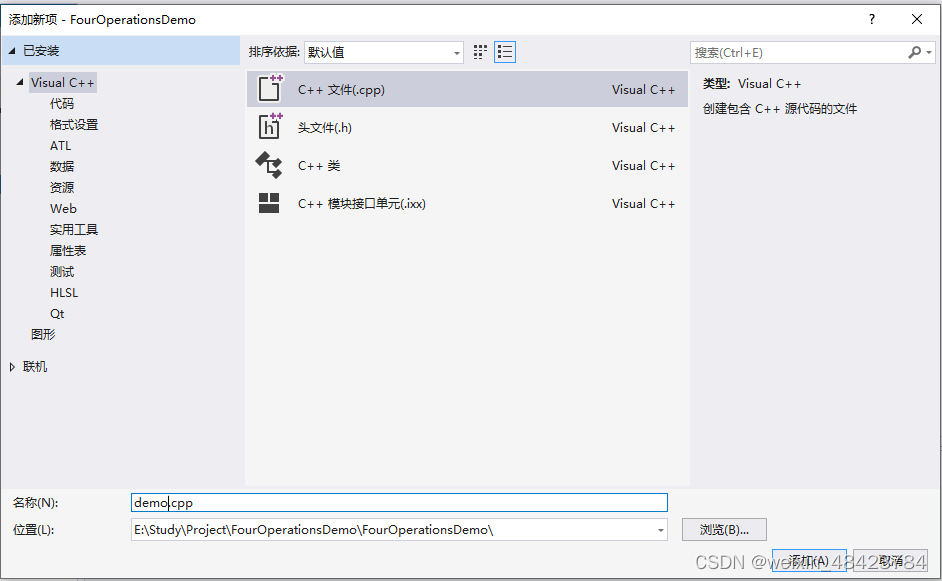
Task: Select 测试 category in tree
Action: coord(62,272)
